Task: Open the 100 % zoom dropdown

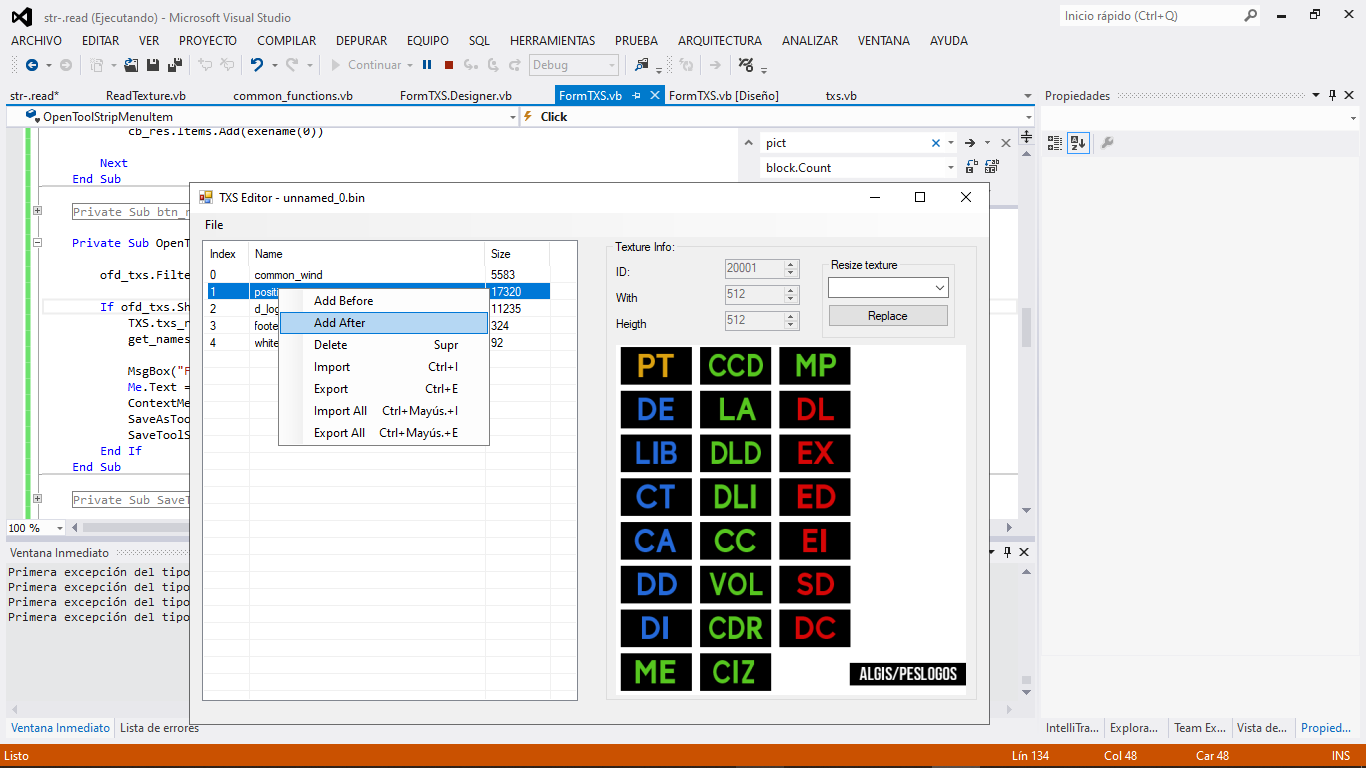Action: [59, 528]
